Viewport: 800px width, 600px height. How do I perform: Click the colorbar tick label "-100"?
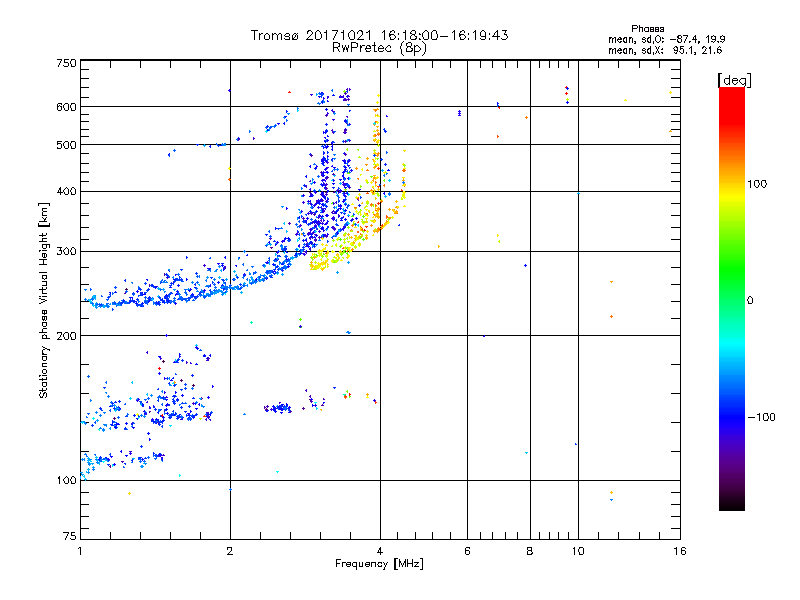point(762,417)
